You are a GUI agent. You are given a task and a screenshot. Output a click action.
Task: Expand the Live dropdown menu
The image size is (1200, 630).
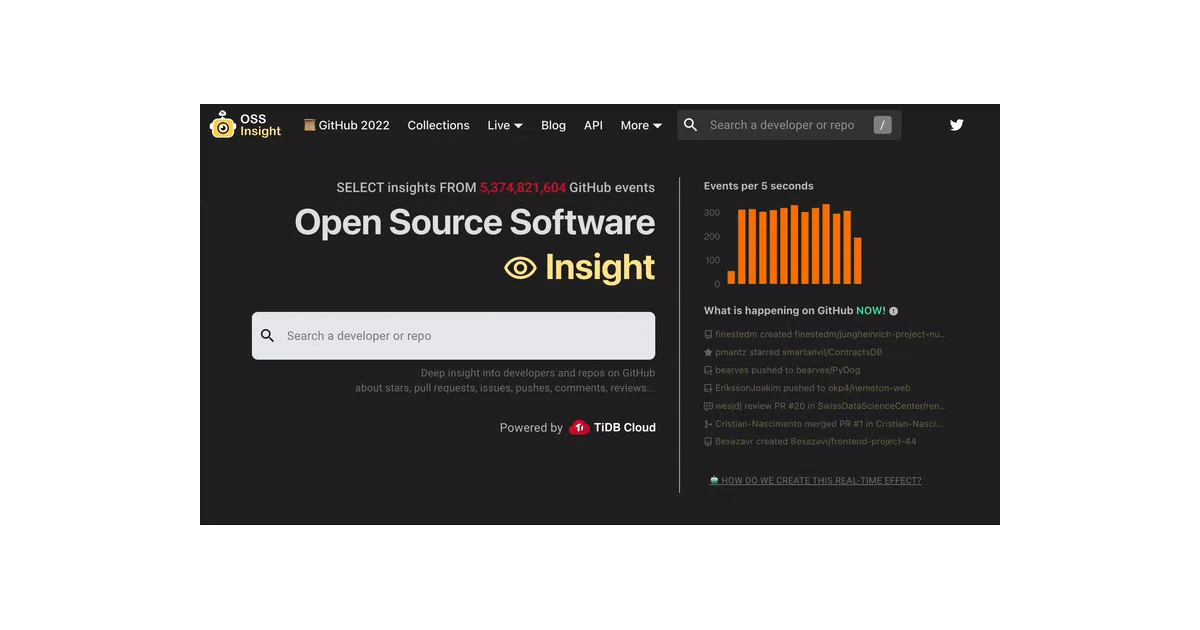point(505,125)
